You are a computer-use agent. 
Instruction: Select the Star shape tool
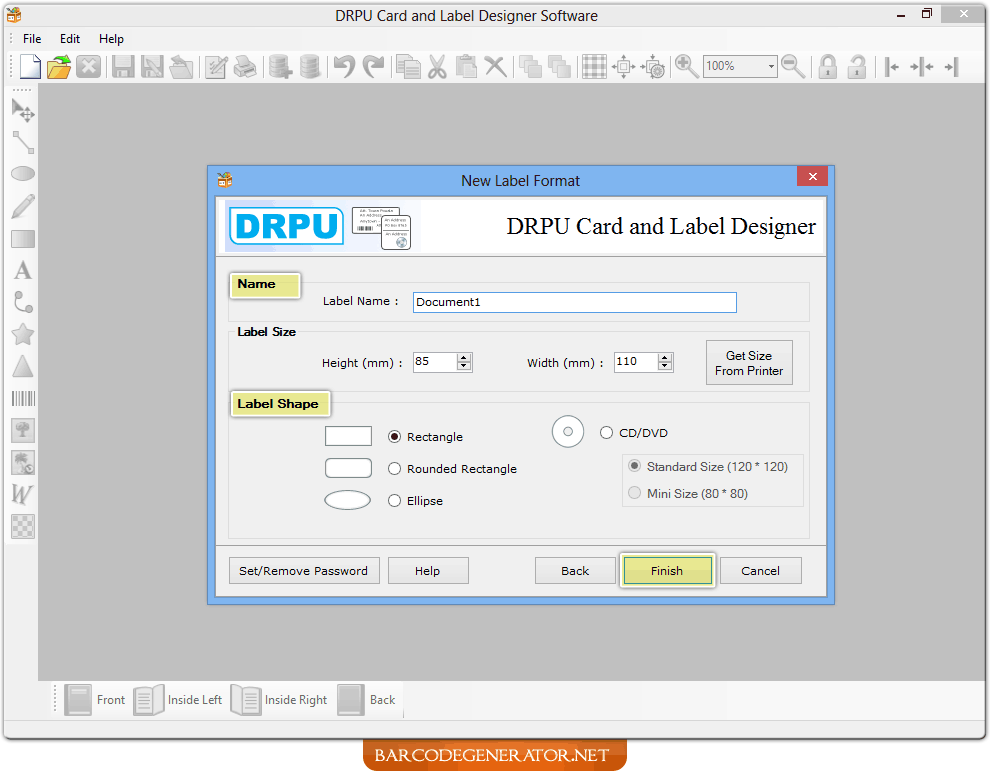coord(23,334)
